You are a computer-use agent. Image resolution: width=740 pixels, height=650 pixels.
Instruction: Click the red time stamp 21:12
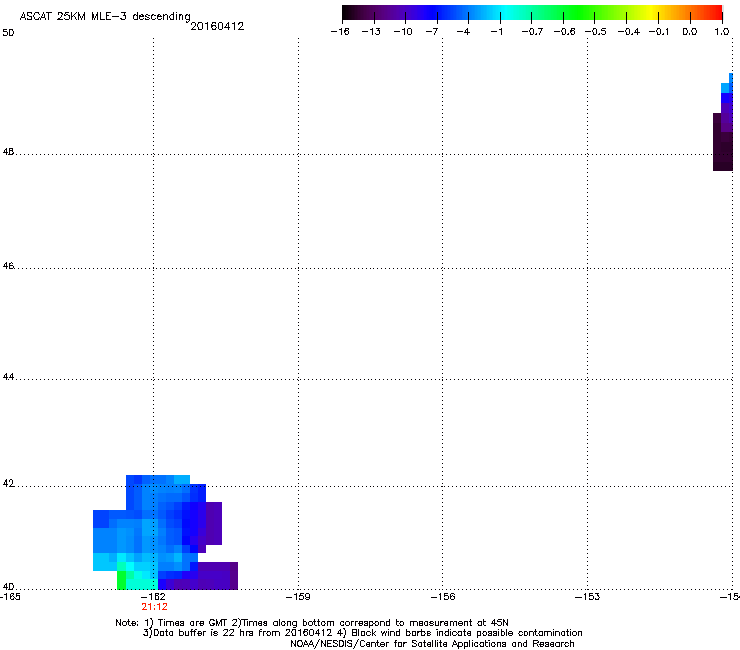coord(154,607)
